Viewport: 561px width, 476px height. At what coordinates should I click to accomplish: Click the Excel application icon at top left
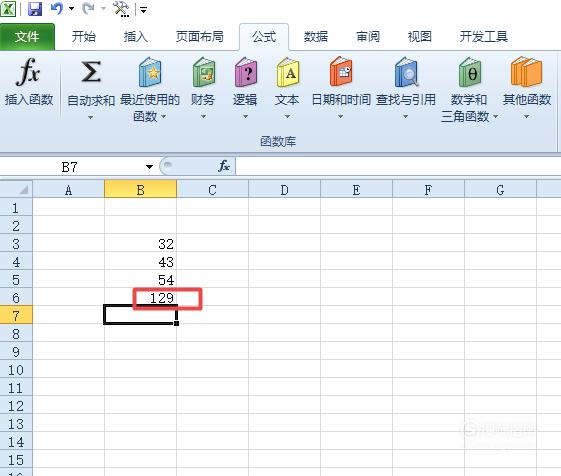tap(8, 9)
